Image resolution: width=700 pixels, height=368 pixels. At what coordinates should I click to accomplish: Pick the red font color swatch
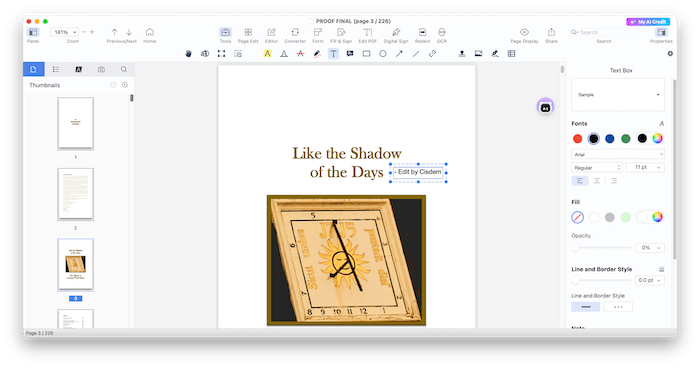coord(577,139)
